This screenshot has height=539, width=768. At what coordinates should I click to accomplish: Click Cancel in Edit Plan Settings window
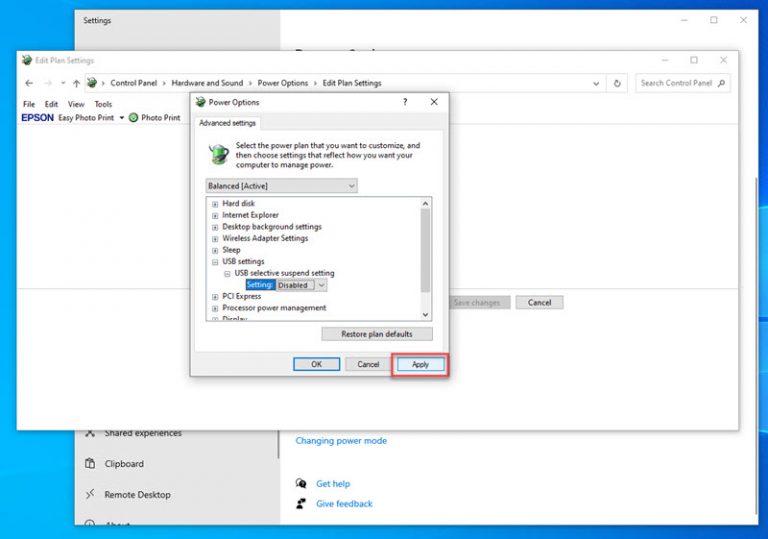click(x=539, y=302)
